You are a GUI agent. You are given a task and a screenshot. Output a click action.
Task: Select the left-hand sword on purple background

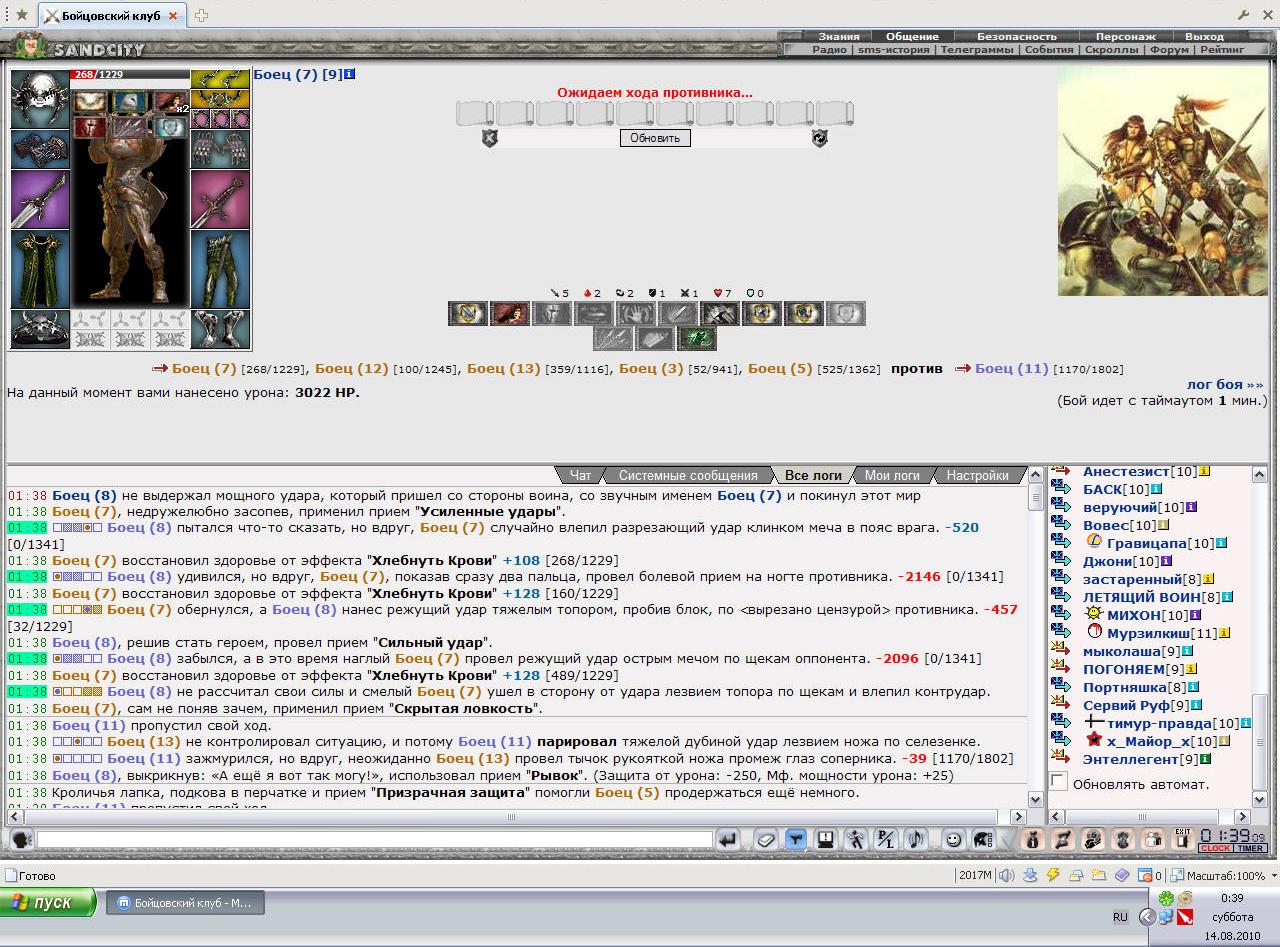40,199
